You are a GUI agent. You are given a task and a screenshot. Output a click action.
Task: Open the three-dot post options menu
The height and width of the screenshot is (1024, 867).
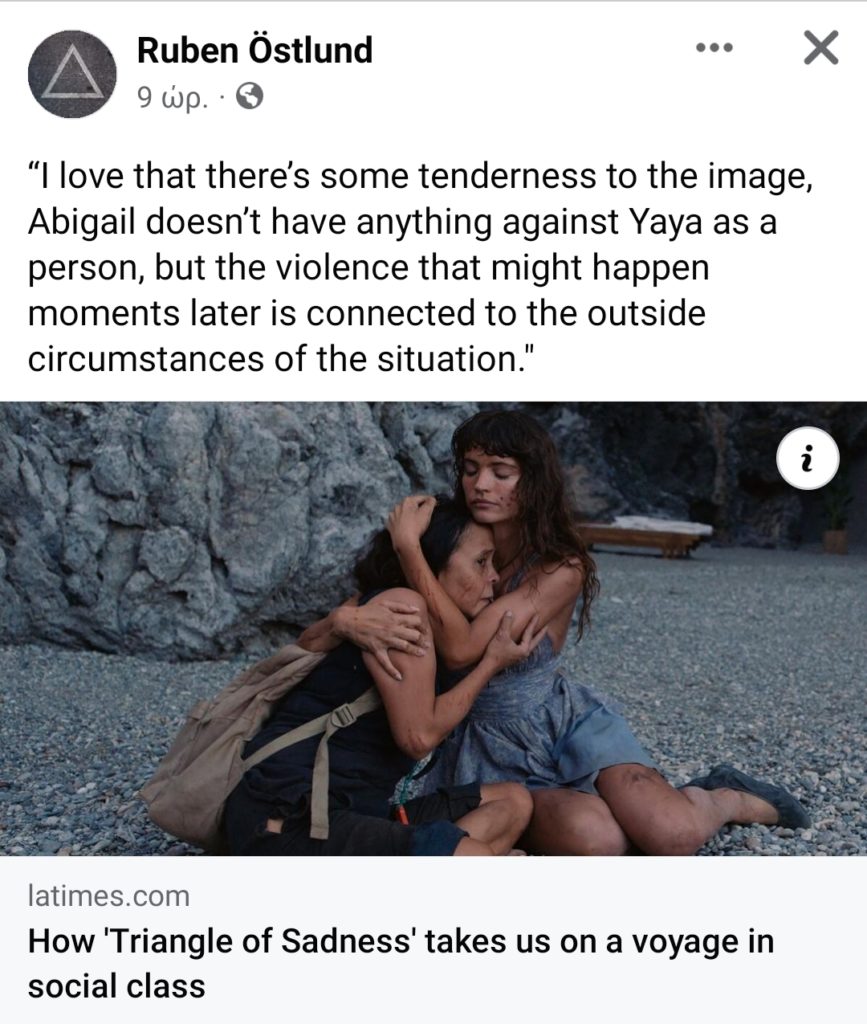coord(715,48)
